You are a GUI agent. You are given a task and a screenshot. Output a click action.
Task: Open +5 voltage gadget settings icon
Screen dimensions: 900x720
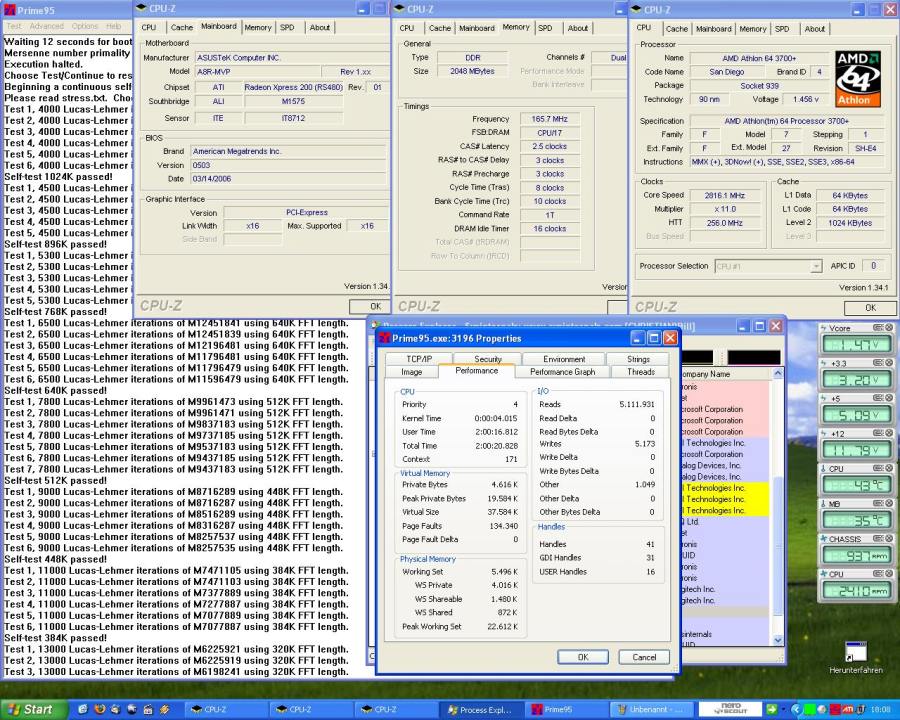pyautogui.click(x=878, y=398)
